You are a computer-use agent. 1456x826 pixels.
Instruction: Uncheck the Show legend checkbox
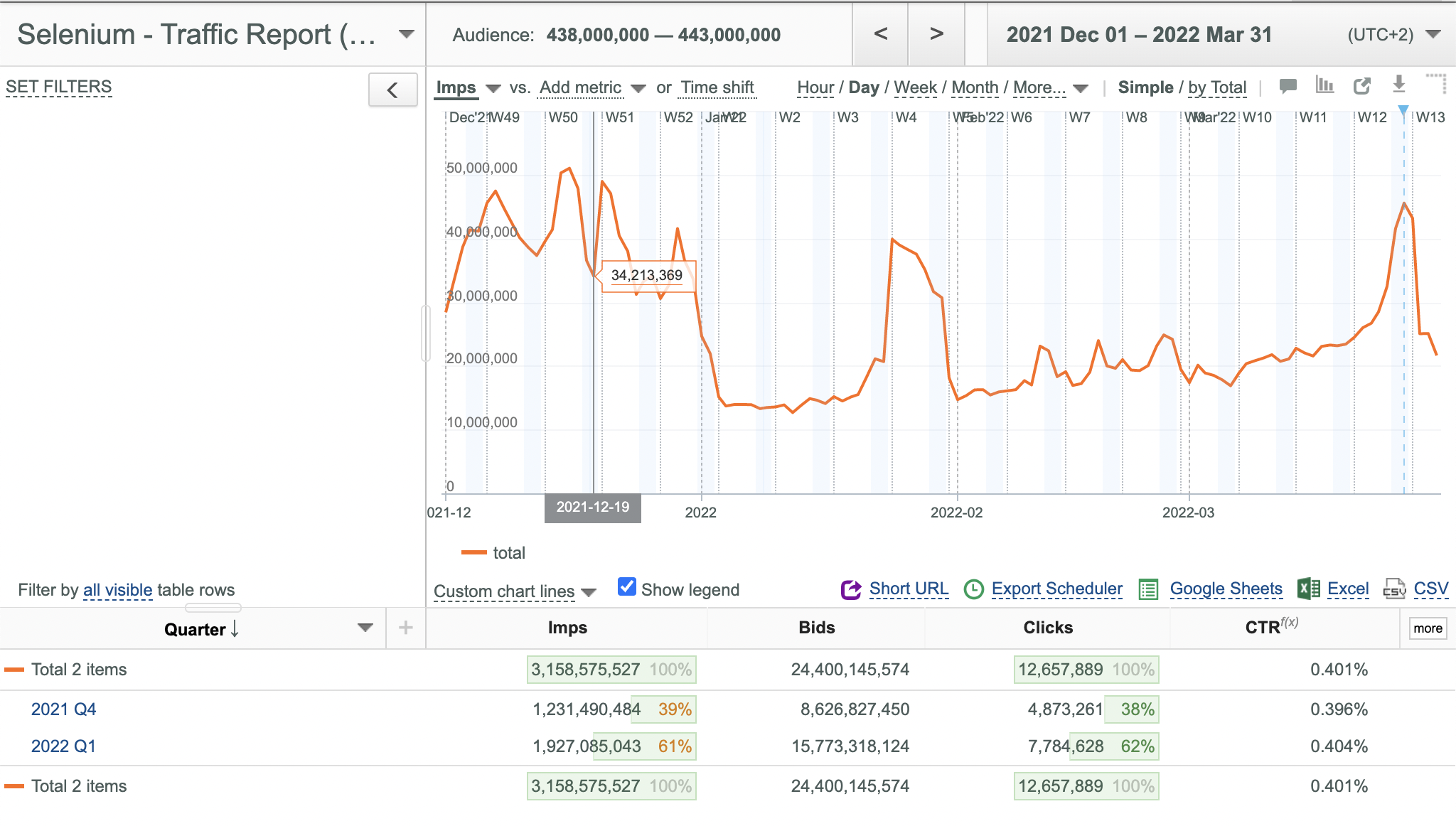coord(626,587)
